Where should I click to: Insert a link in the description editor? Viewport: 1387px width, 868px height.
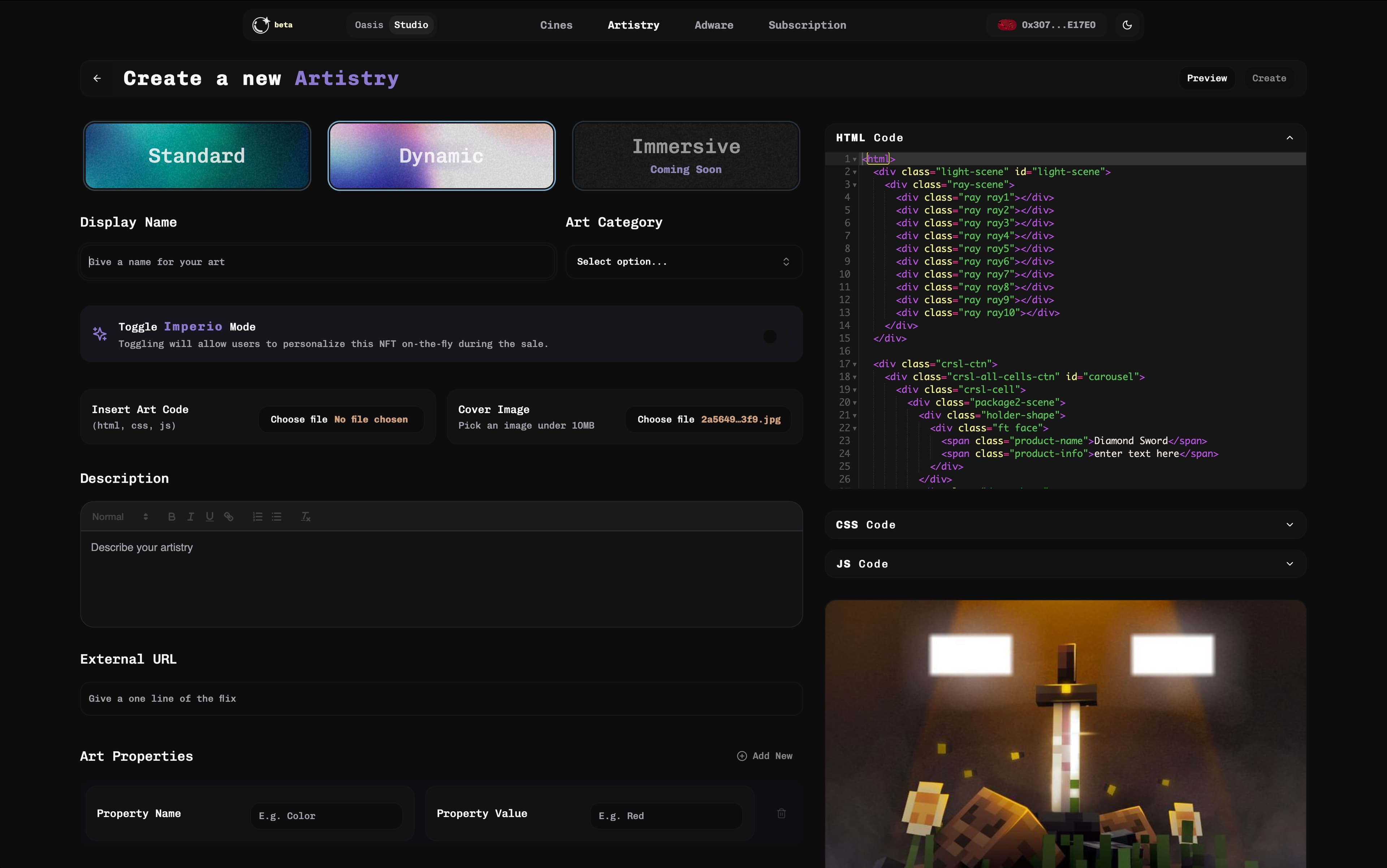[229, 517]
